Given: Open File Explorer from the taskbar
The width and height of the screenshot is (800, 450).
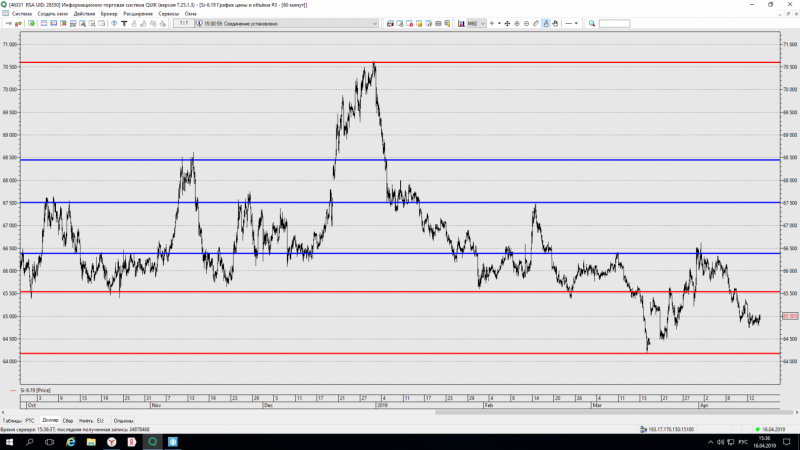Looking at the screenshot, I should [x=91, y=442].
